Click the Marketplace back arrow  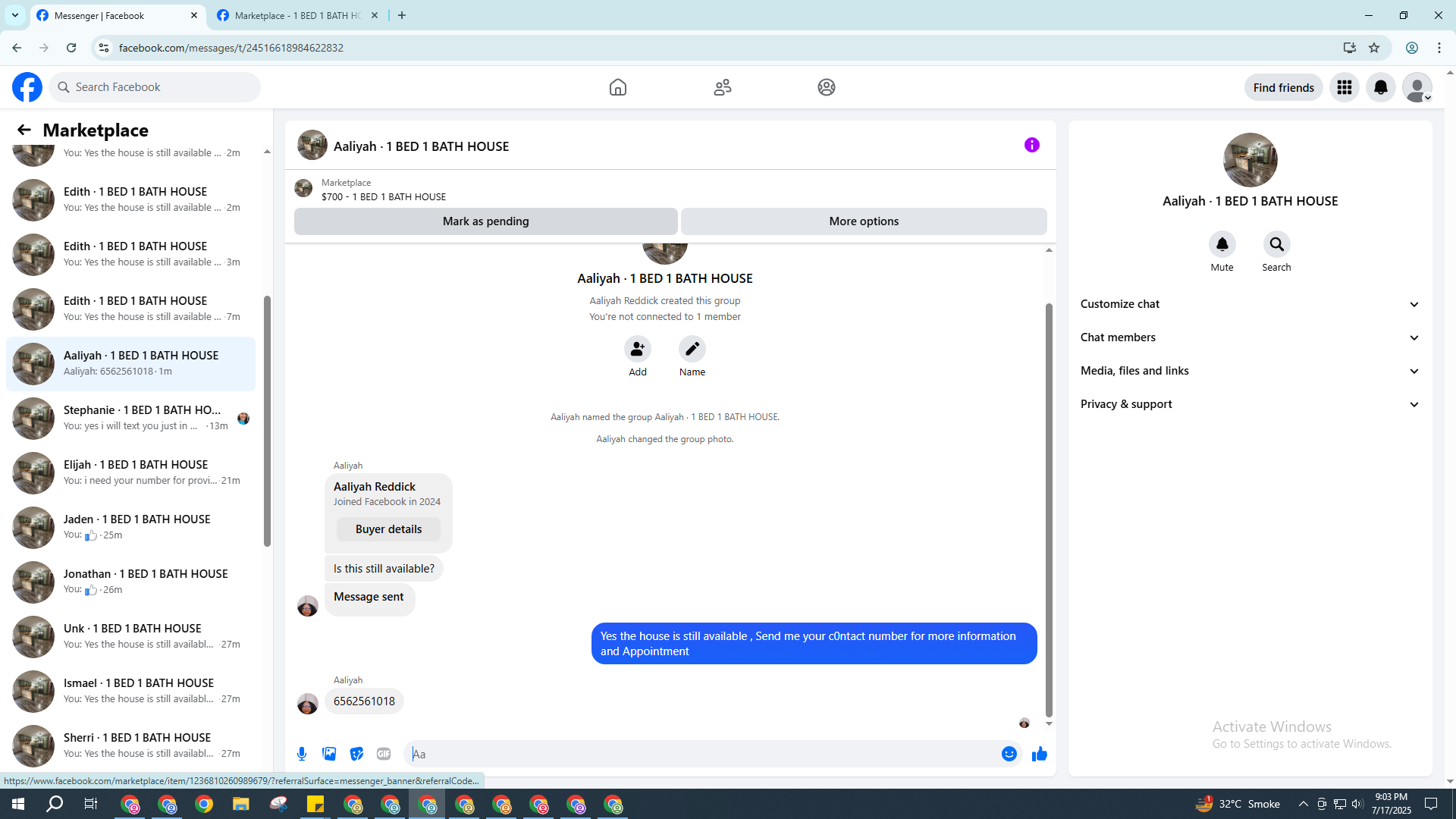coord(24,130)
